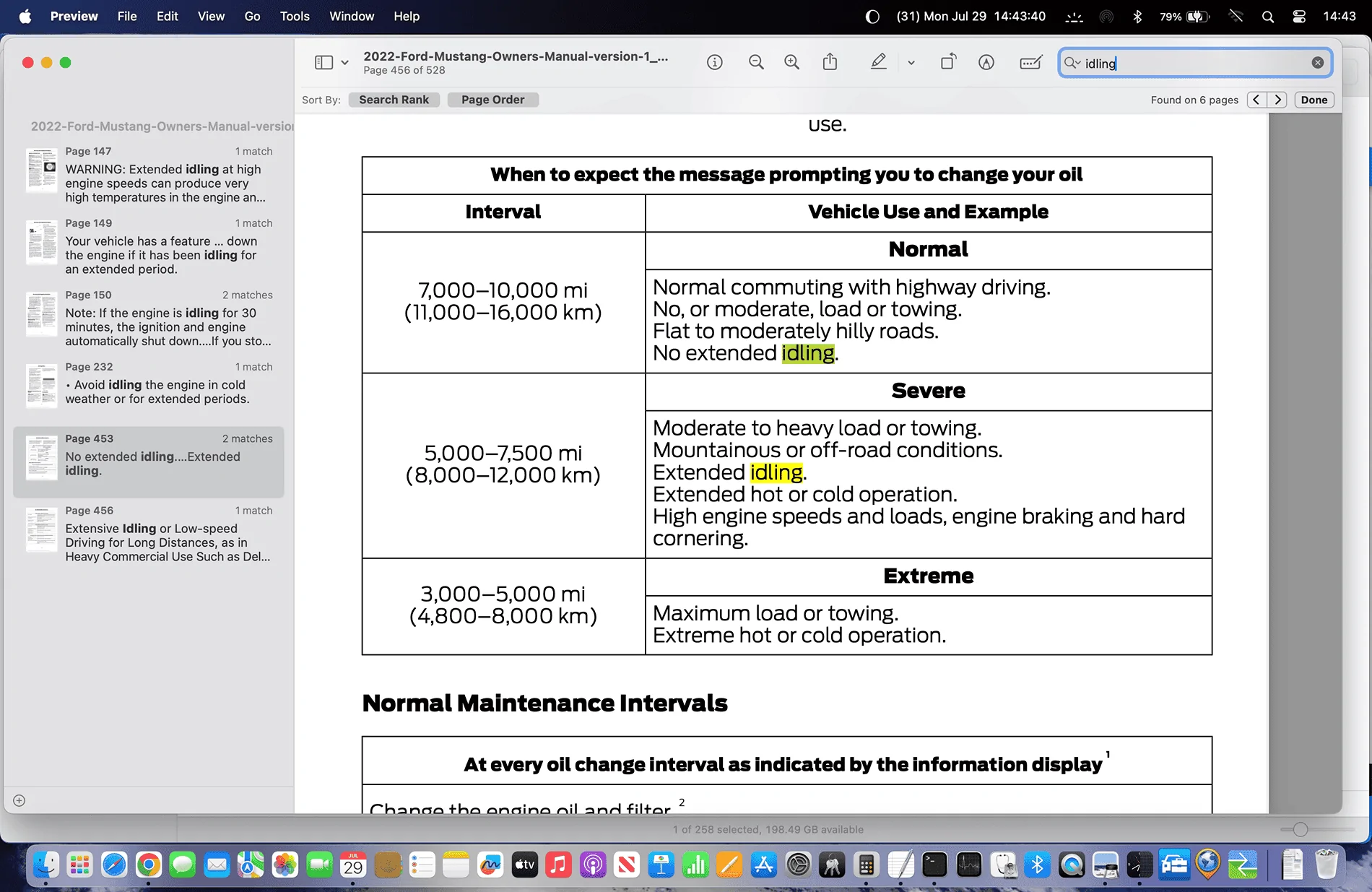
Task: Click the half-moon icon in menu bar
Action: [872, 17]
